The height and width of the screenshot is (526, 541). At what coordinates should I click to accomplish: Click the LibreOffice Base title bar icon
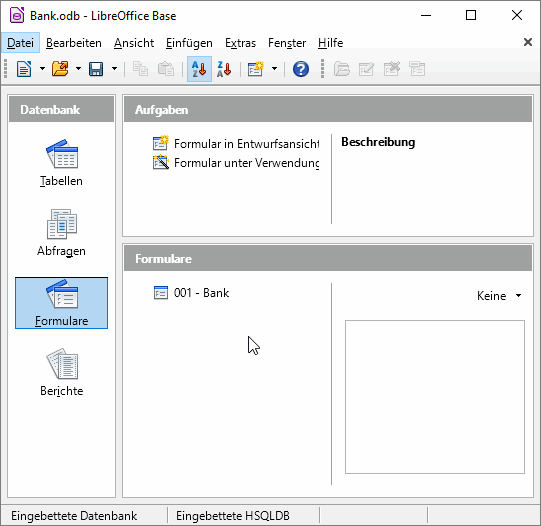17,16
